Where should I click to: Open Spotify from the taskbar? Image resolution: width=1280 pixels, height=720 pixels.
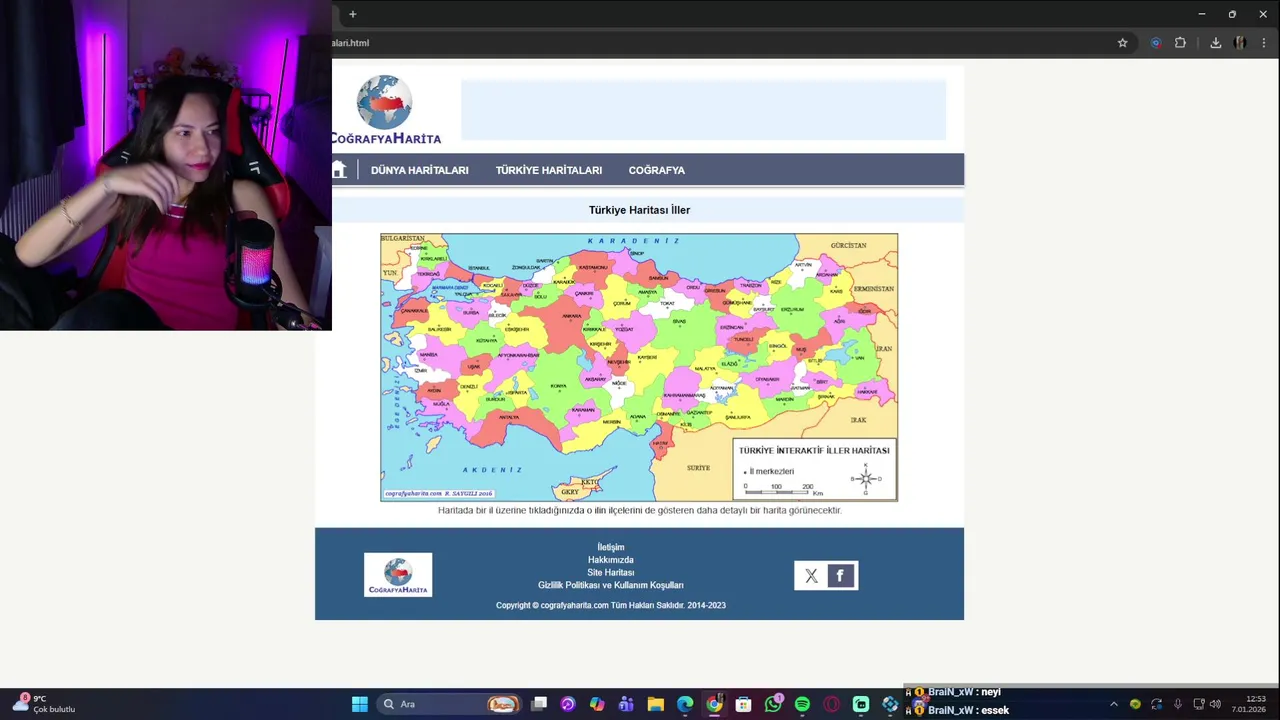(x=802, y=704)
